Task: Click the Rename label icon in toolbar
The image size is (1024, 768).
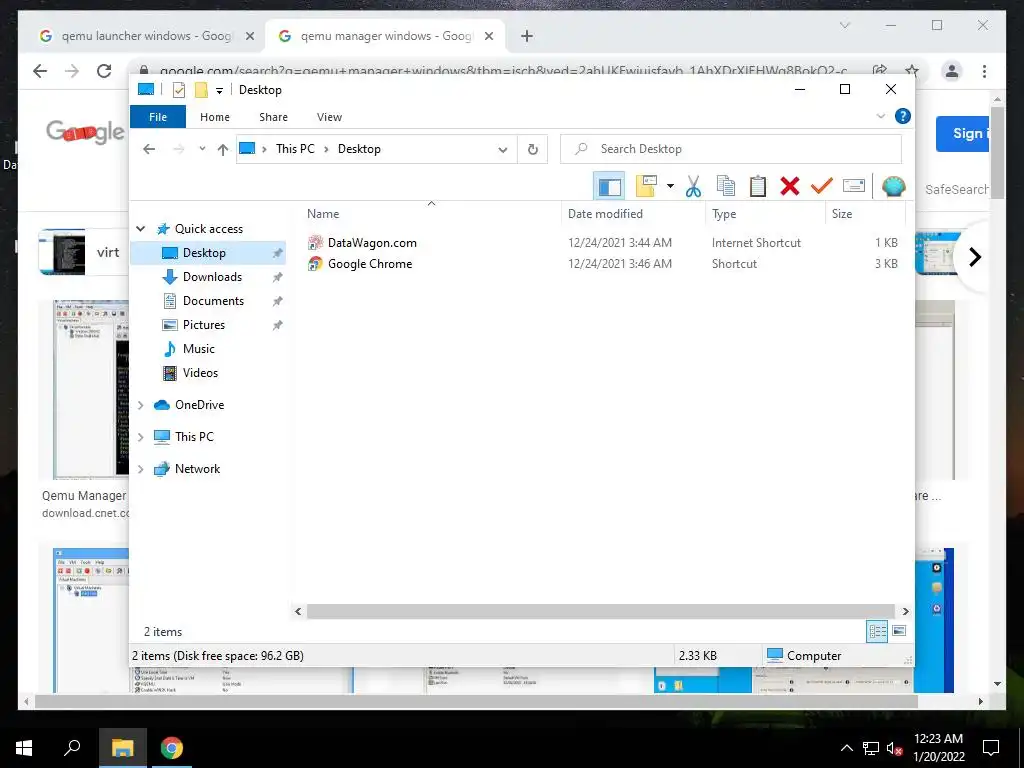Action: click(x=854, y=186)
